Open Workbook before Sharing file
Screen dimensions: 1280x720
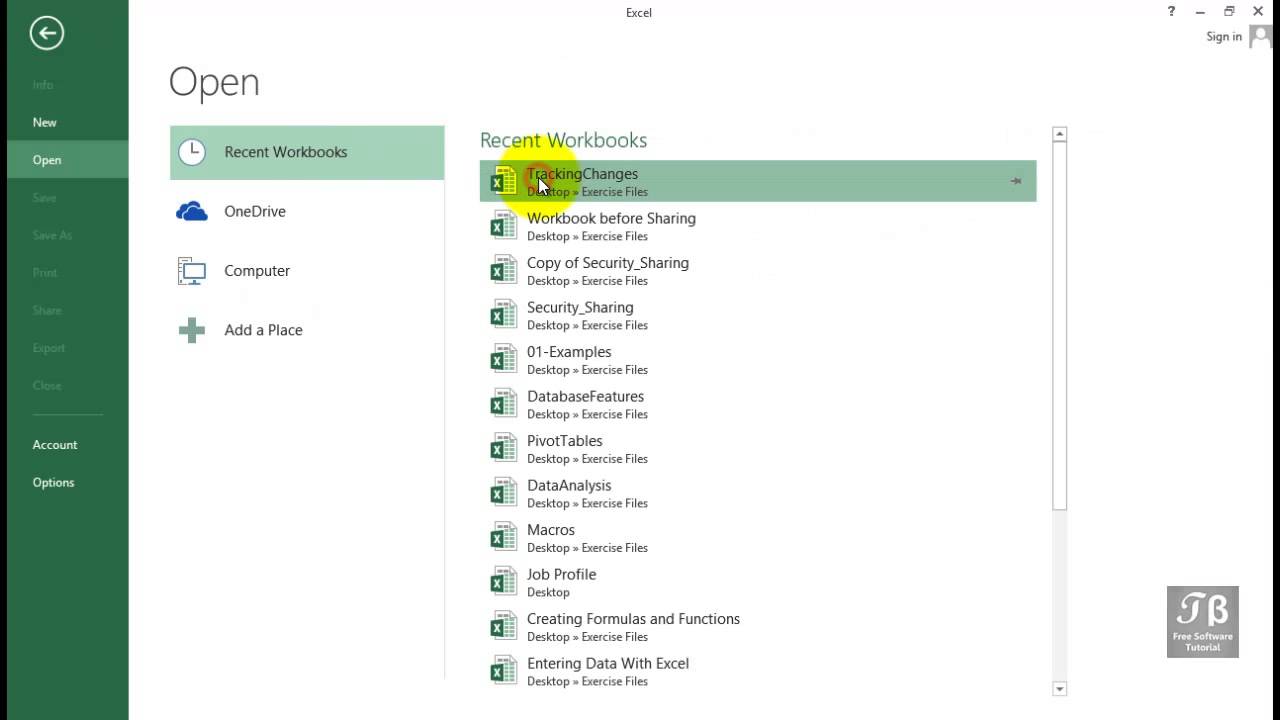[x=758, y=226]
